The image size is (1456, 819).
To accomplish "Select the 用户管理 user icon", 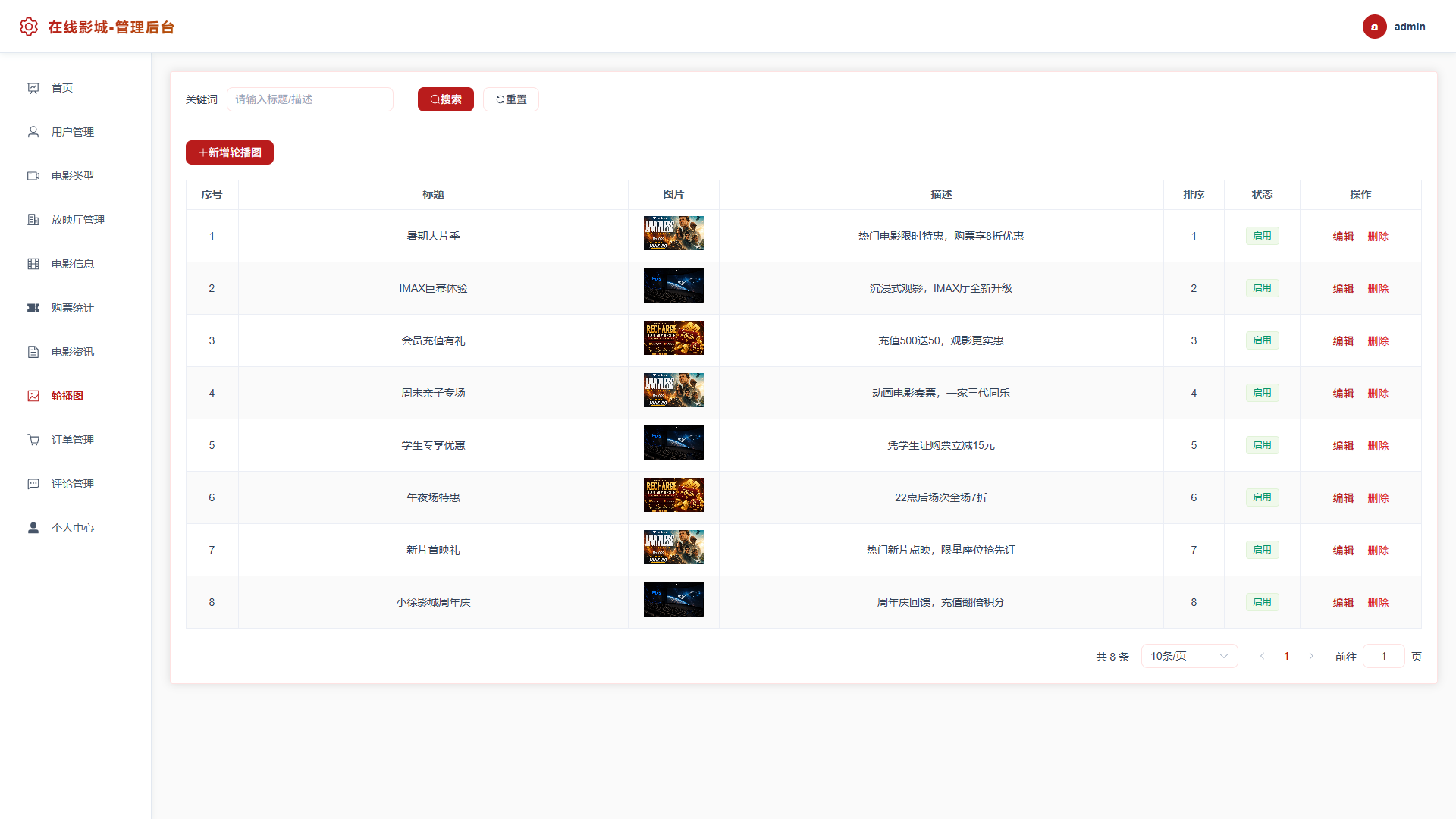I will pyautogui.click(x=33, y=132).
